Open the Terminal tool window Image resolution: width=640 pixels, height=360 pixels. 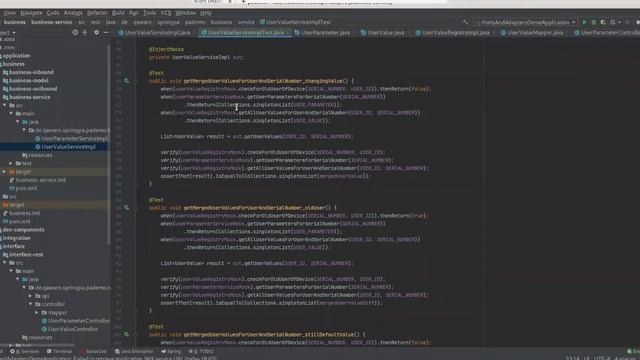[59, 351]
